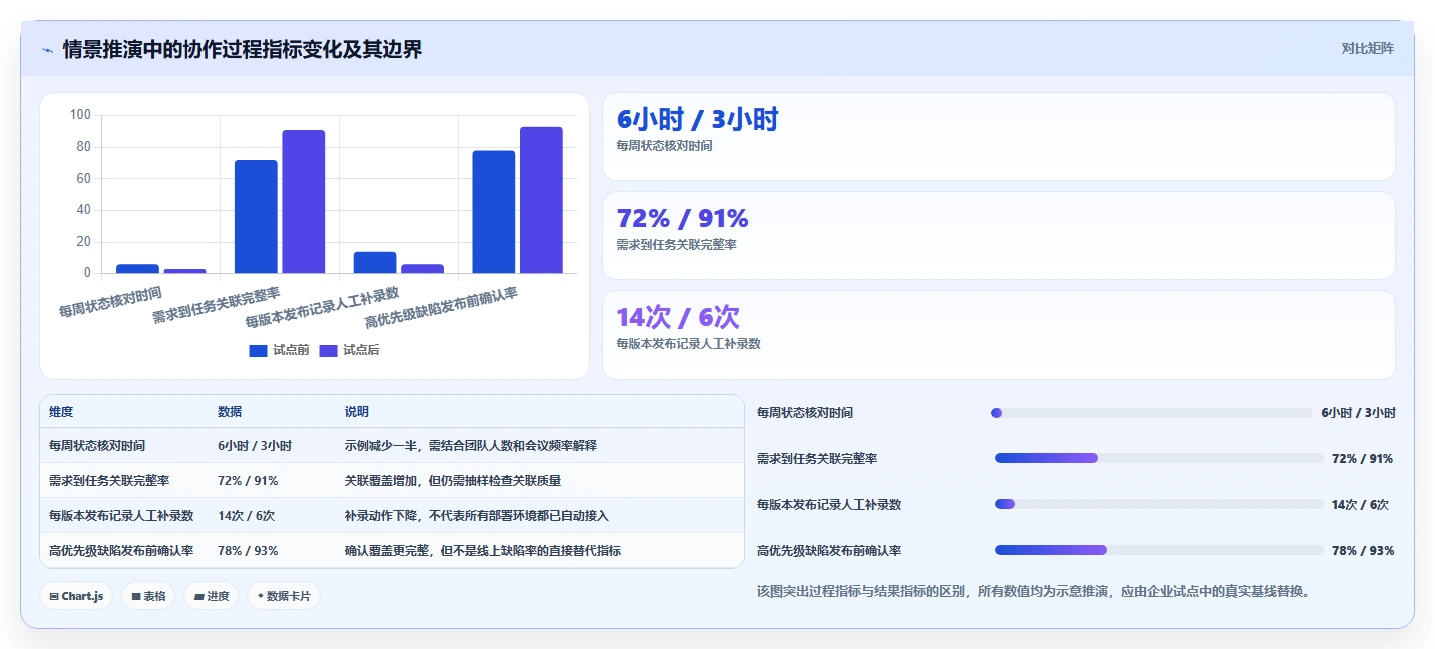Click the 数据卡片 tag chip

pos(284,596)
